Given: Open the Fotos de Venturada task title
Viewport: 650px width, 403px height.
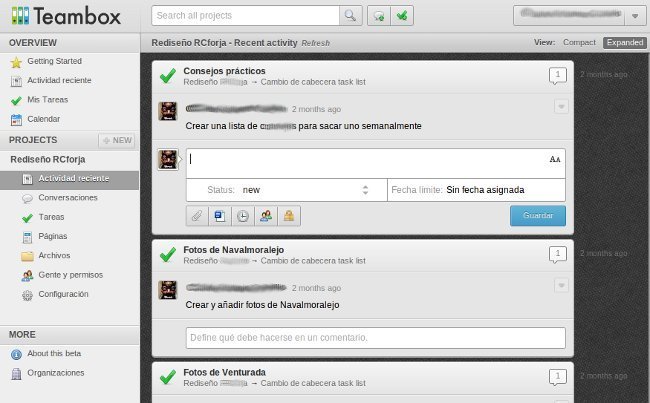Looking at the screenshot, I should [x=225, y=372].
